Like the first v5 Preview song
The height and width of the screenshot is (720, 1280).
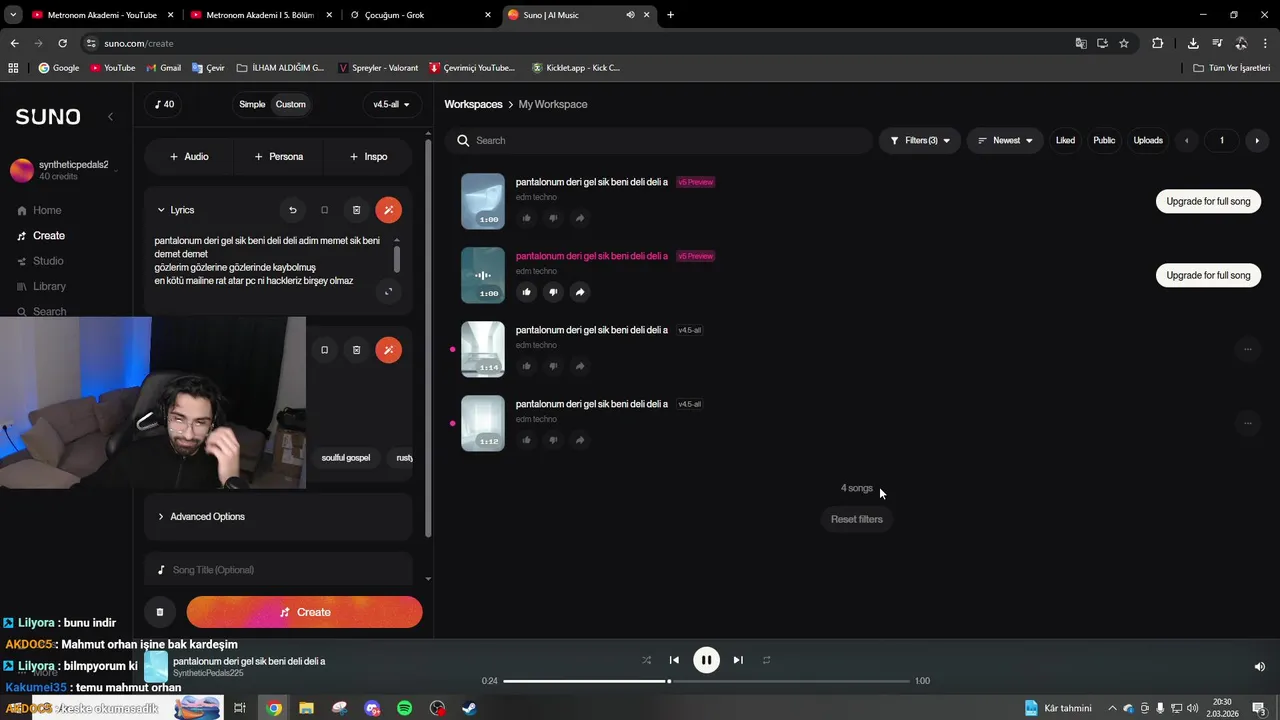pos(527,218)
